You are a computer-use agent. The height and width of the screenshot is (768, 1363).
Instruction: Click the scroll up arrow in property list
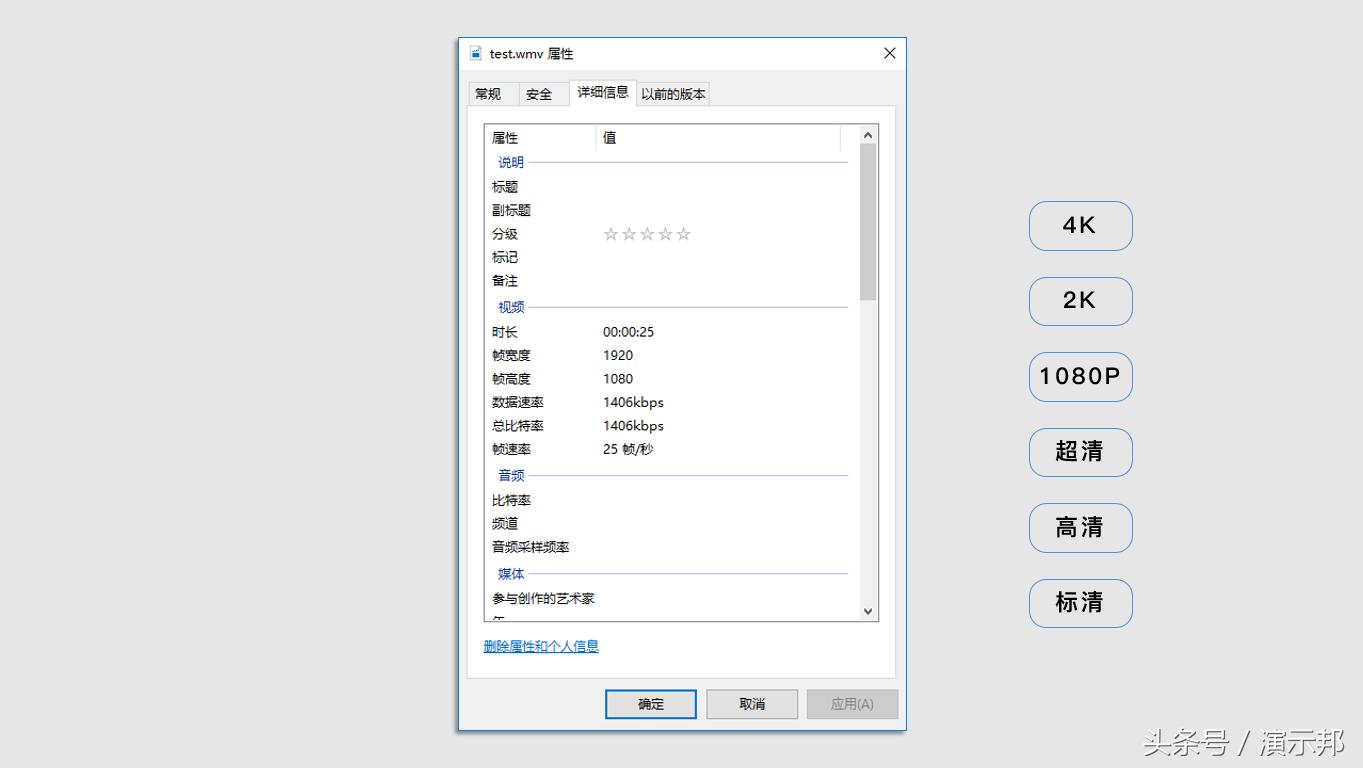tap(867, 135)
